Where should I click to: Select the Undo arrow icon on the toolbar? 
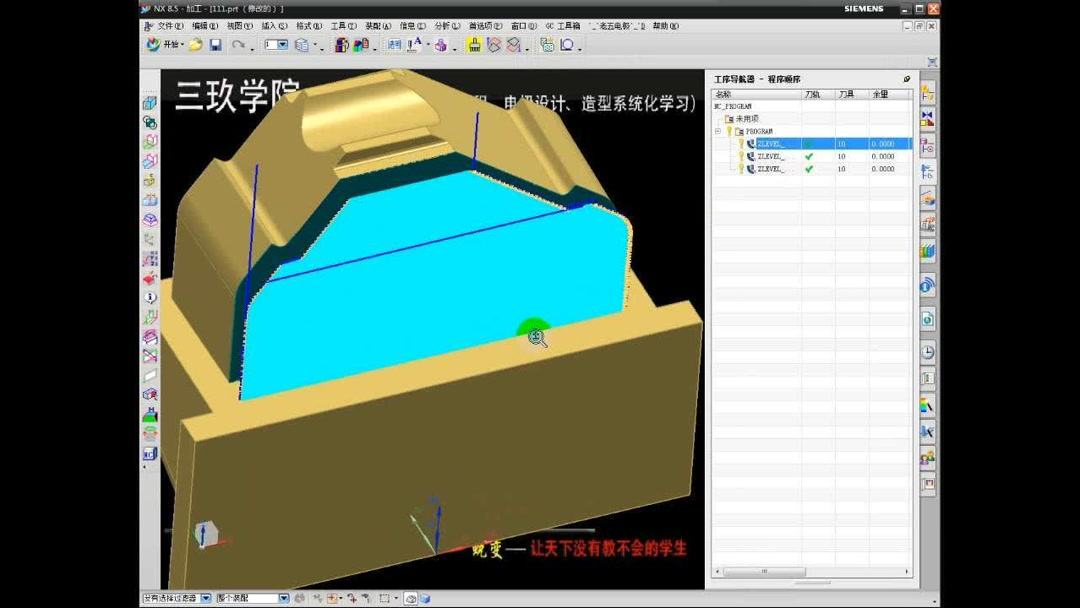pyautogui.click(x=239, y=45)
